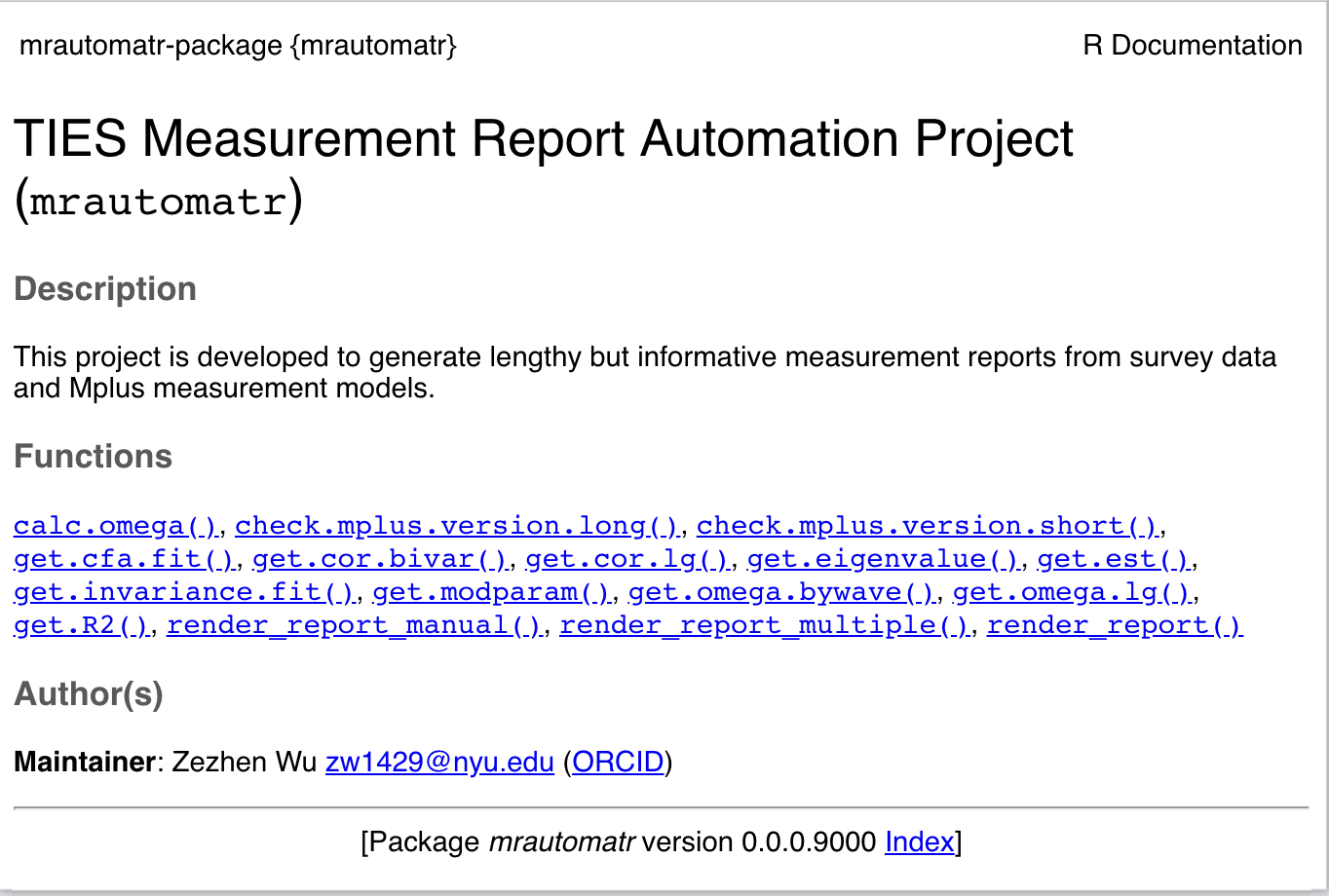The width and height of the screenshot is (1329, 896).
Task: Open get.eigenvalue() documentation link
Action: (884, 559)
